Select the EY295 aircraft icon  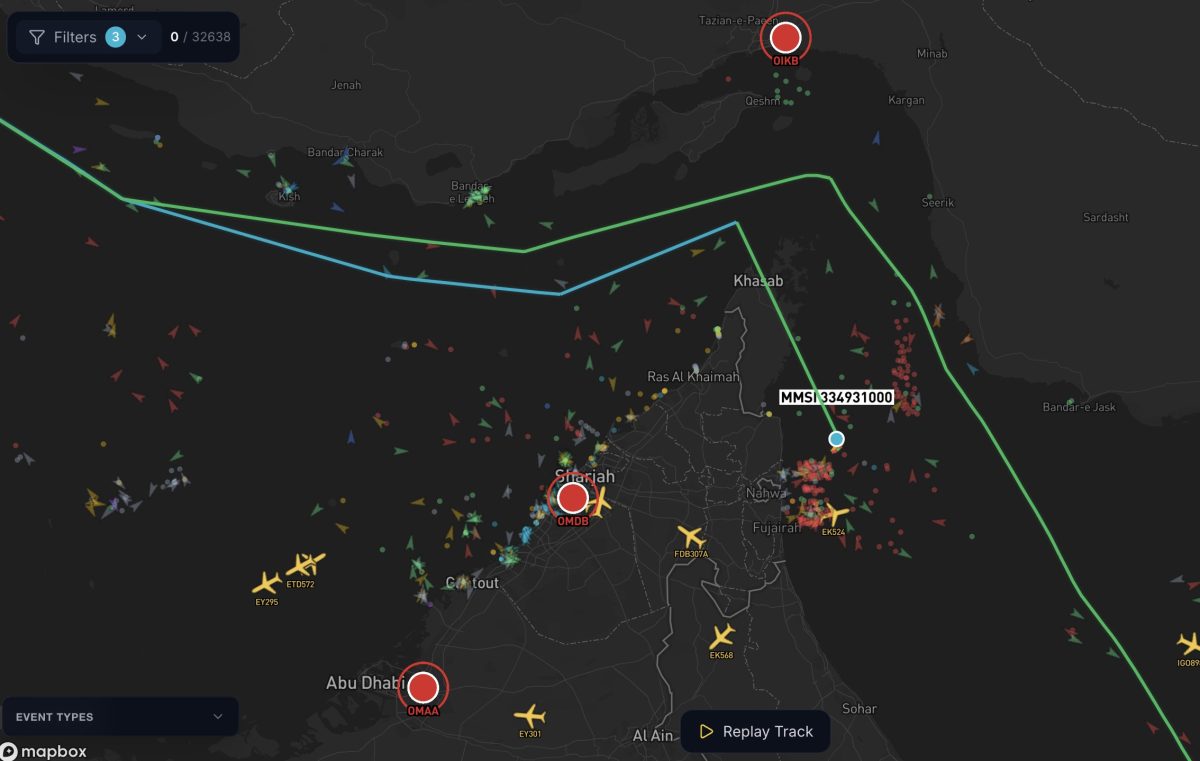[266, 583]
